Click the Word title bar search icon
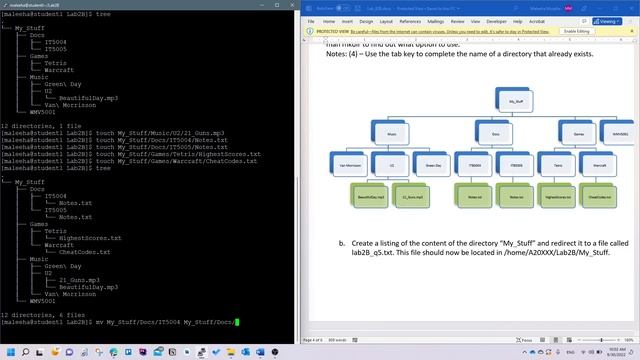Image resolution: width=640 pixels, height=360 pixels. [x=516, y=8]
